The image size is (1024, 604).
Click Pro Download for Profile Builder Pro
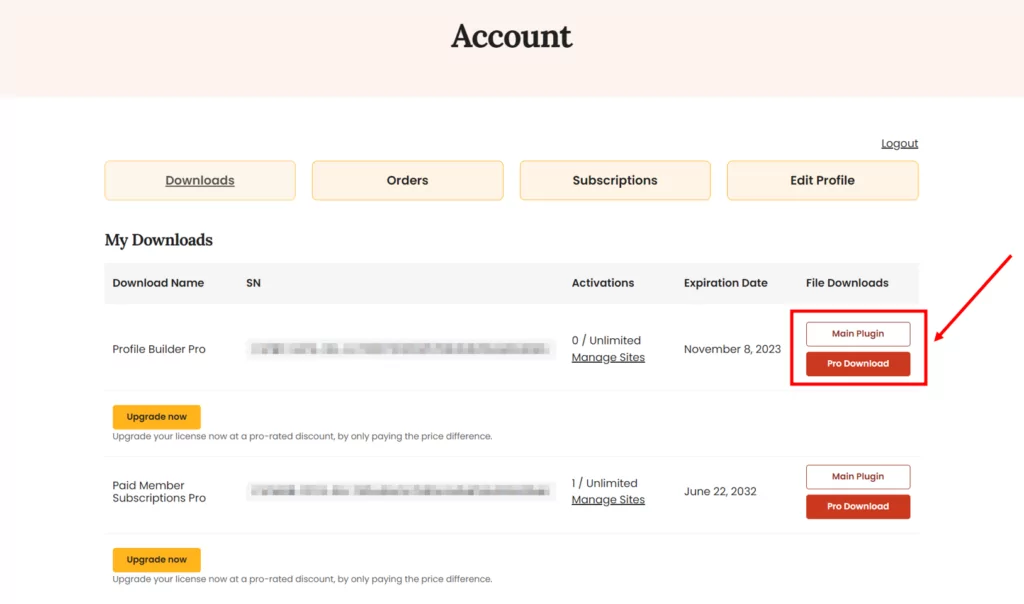point(858,364)
